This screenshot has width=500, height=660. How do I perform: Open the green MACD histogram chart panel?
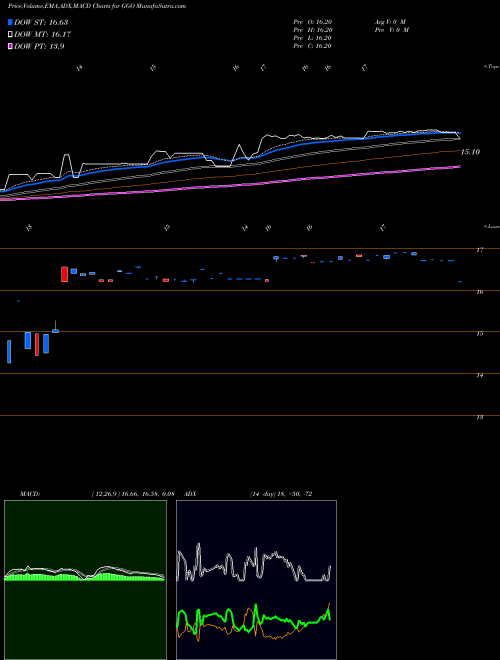point(85,580)
